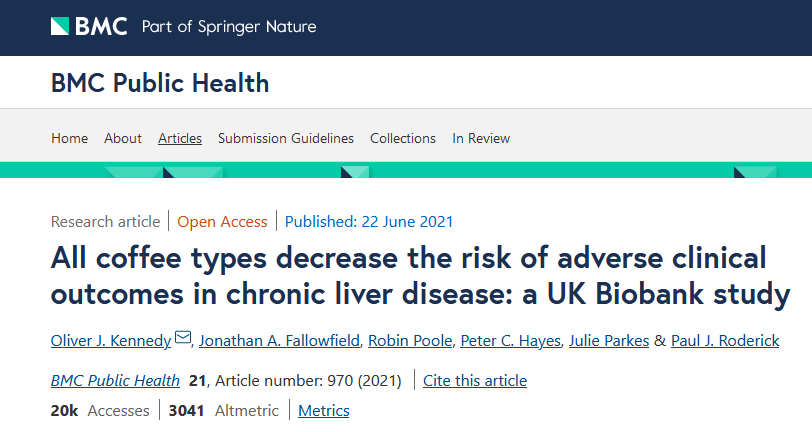812x432 pixels.
Task: Open author Jonathan A. Fallowfield's details
Action: [278, 341]
